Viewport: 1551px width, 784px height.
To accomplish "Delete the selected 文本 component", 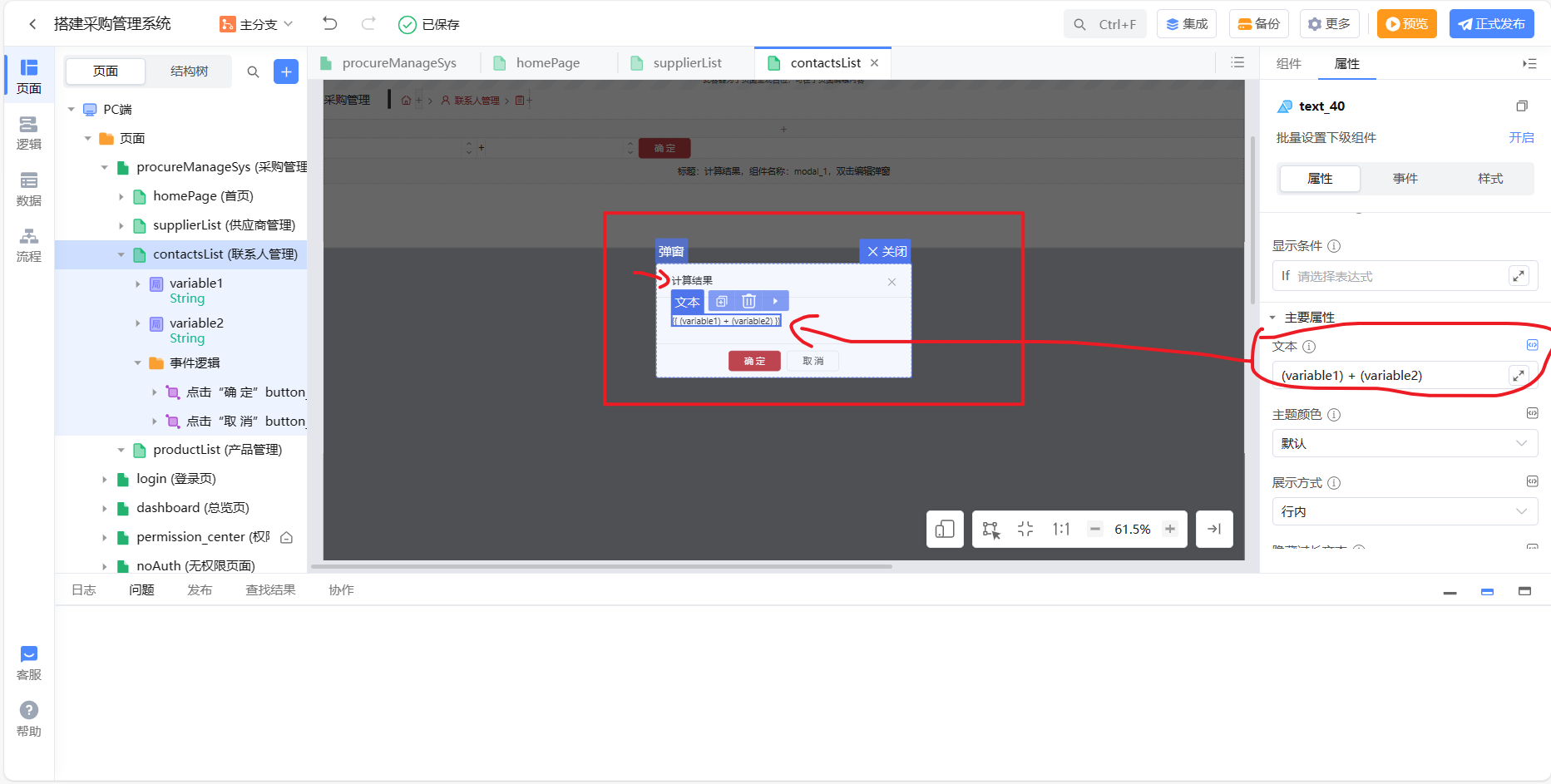I will [748, 301].
